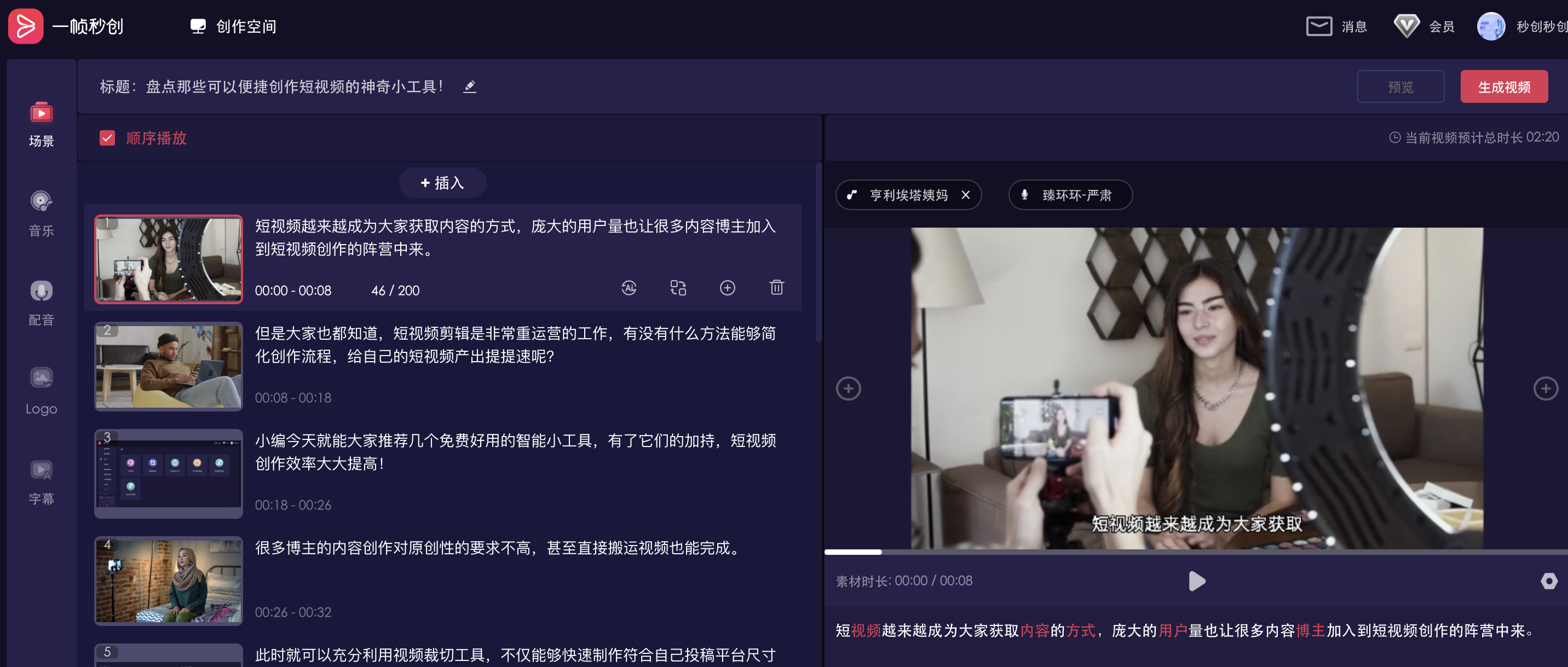Viewport: 1568px width, 667px height.
Task: Click the user avatar for 秒创秒创
Action: 1491,26
